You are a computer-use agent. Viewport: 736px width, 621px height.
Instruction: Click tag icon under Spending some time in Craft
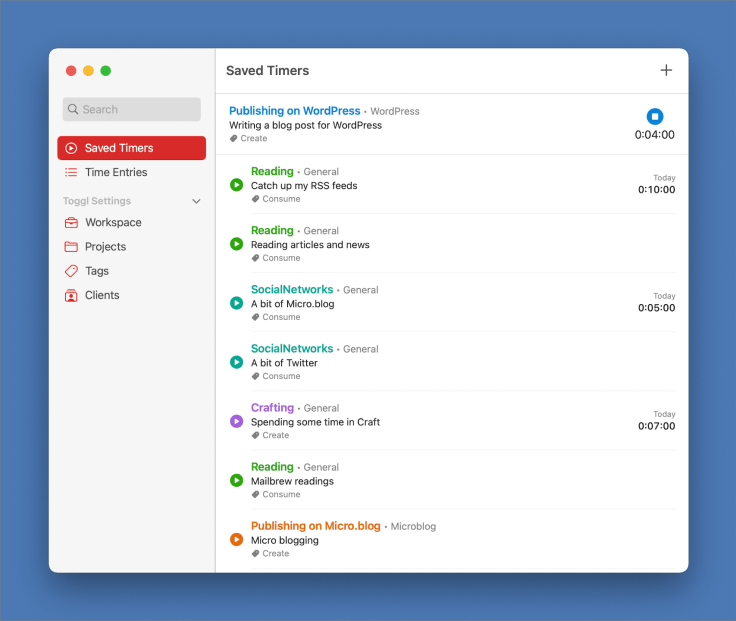(x=255, y=436)
